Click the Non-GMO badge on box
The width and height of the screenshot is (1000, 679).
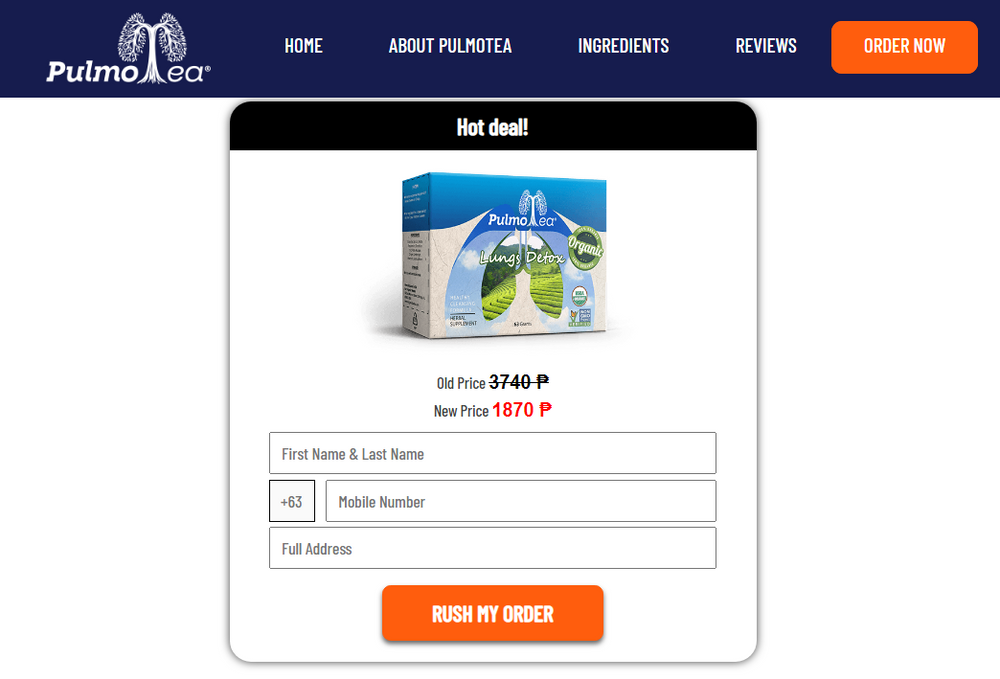pos(581,318)
